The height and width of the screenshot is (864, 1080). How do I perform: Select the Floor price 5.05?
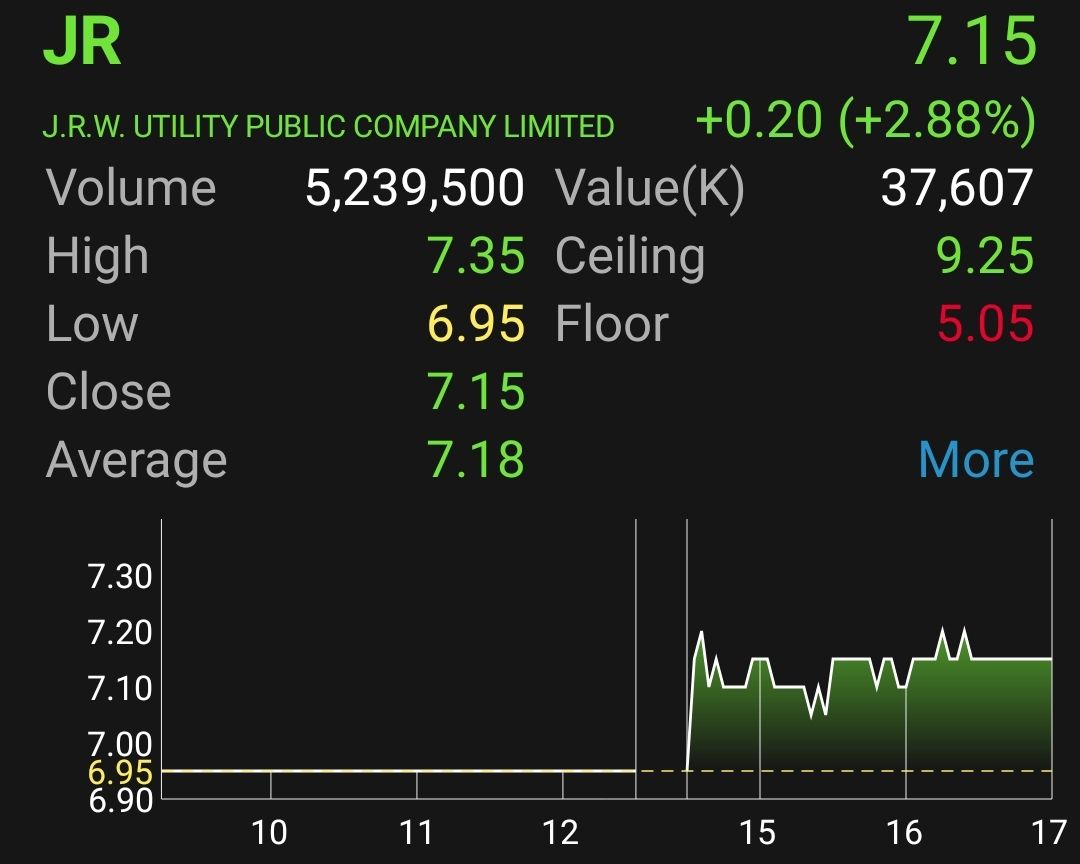[986, 323]
